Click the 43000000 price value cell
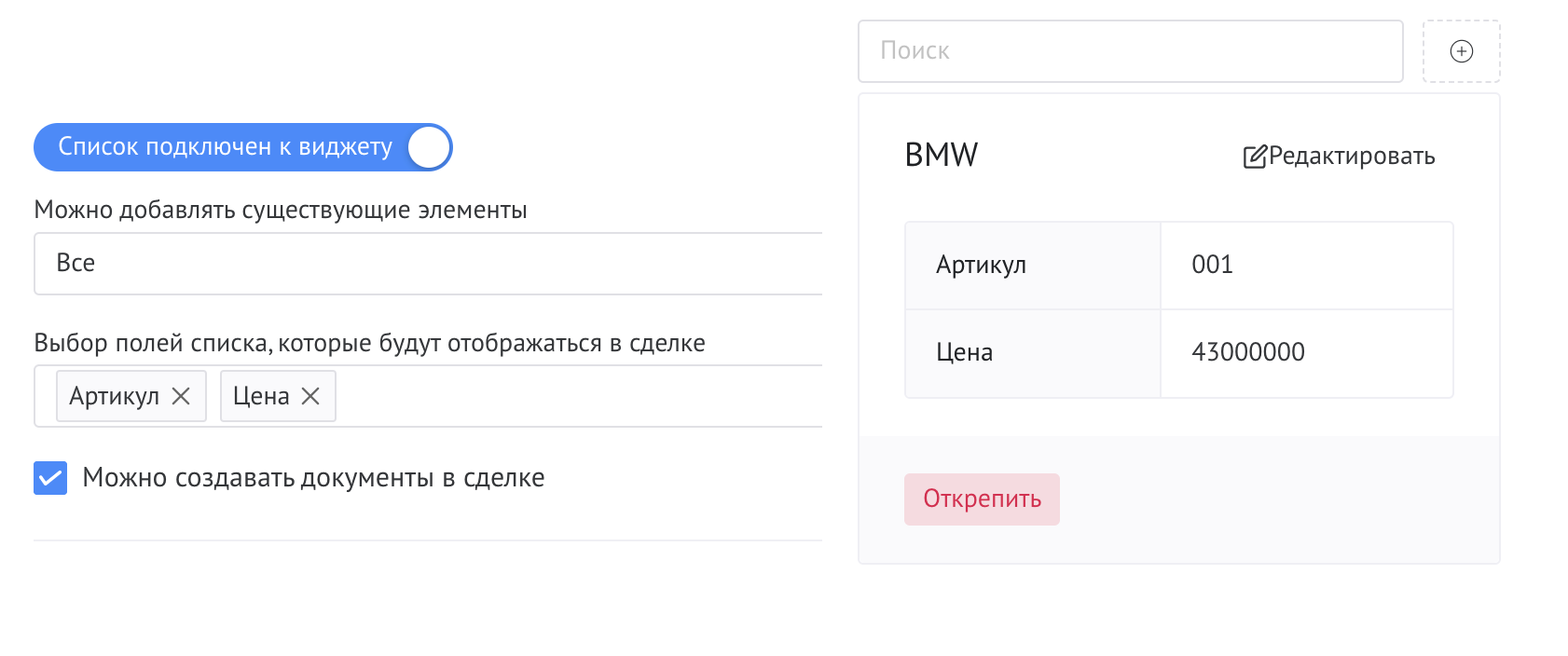Viewport: 1568px width, 656px height. pos(1306,353)
